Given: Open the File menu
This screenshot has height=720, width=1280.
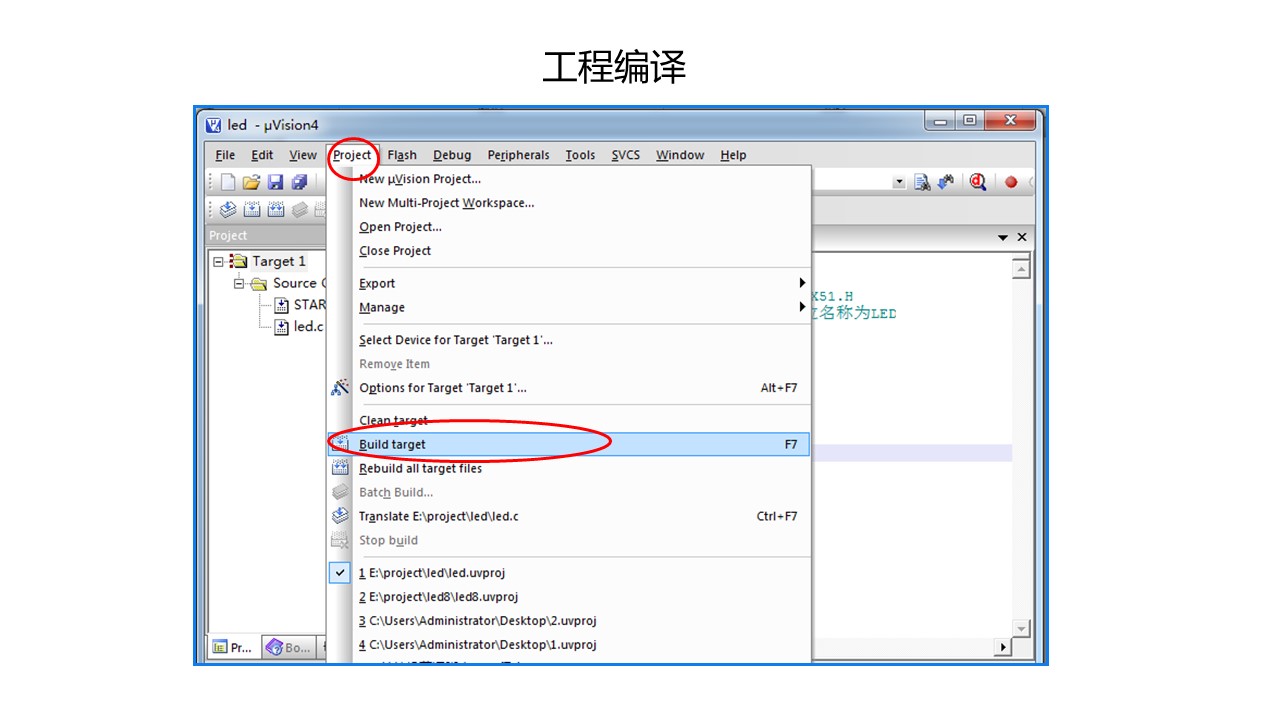Looking at the screenshot, I should point(226,155).
